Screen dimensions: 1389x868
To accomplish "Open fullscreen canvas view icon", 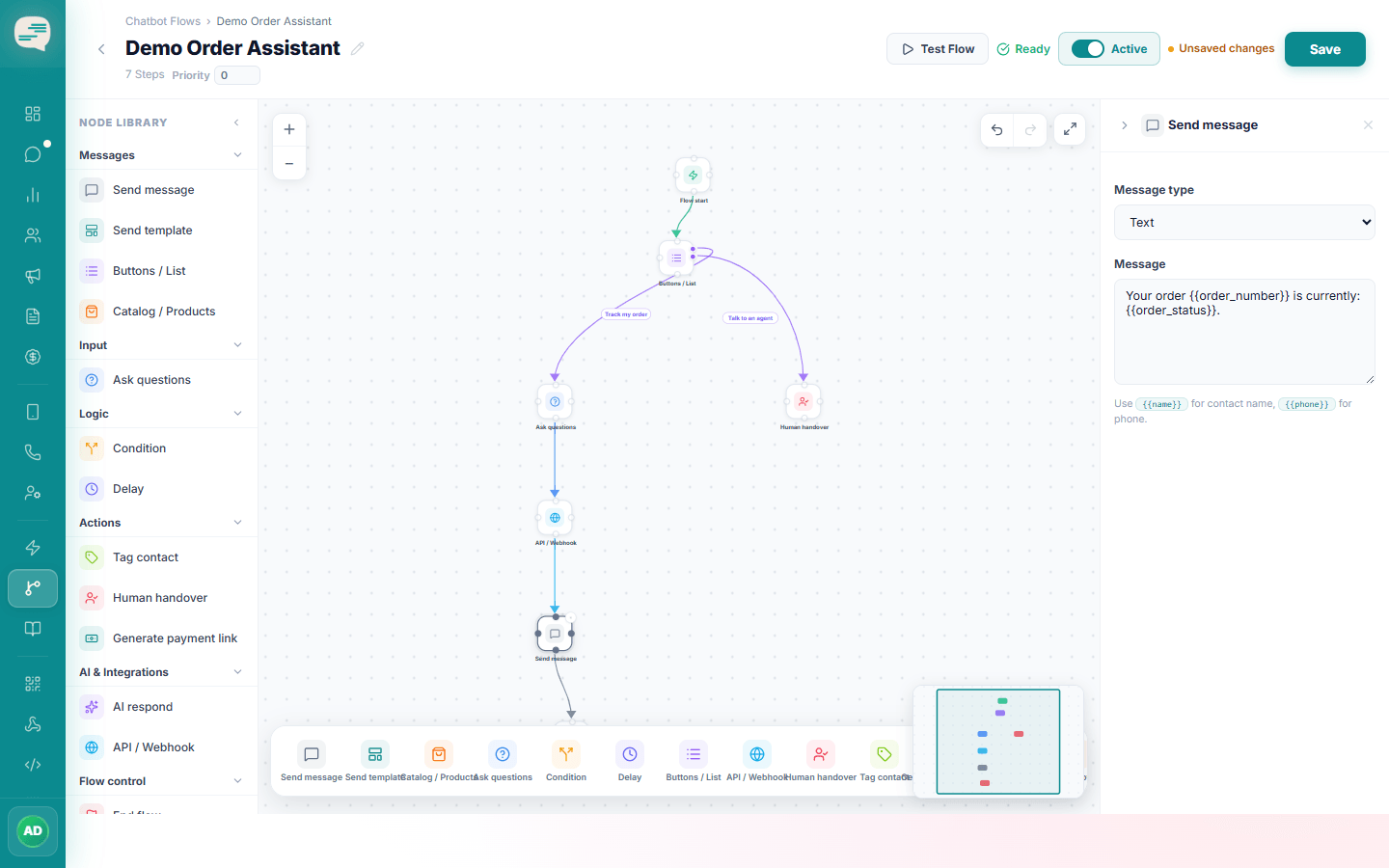I will coord(1070,129).
